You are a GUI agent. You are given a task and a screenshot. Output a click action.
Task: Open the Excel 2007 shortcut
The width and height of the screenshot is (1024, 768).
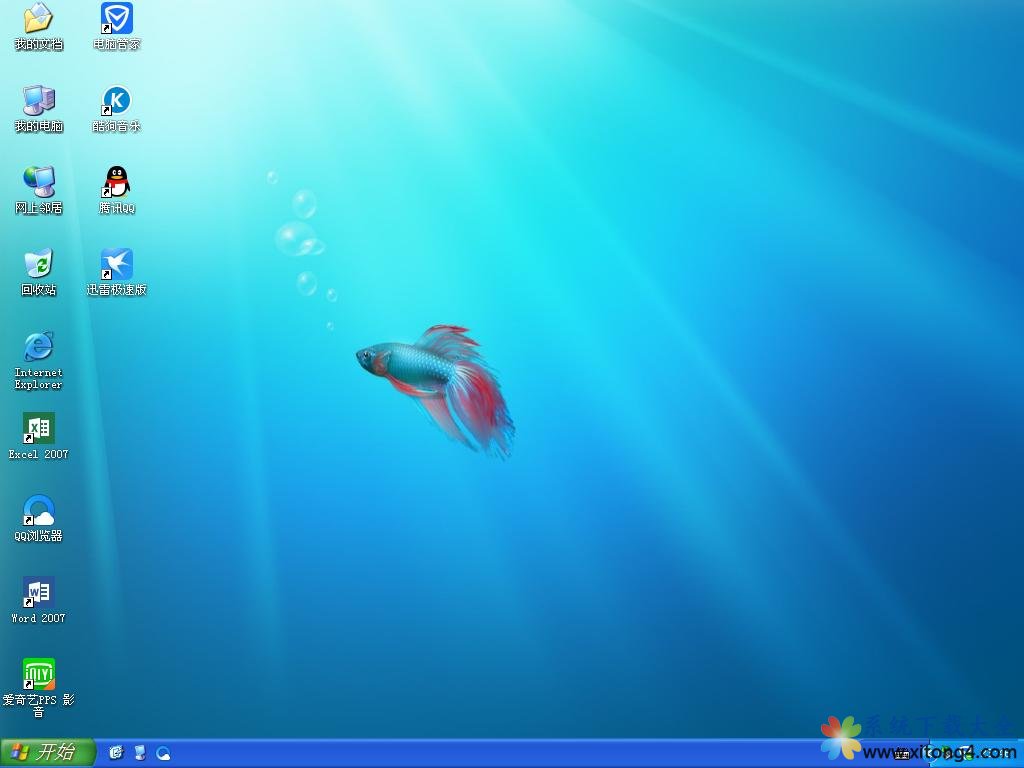tap(38, 428)
